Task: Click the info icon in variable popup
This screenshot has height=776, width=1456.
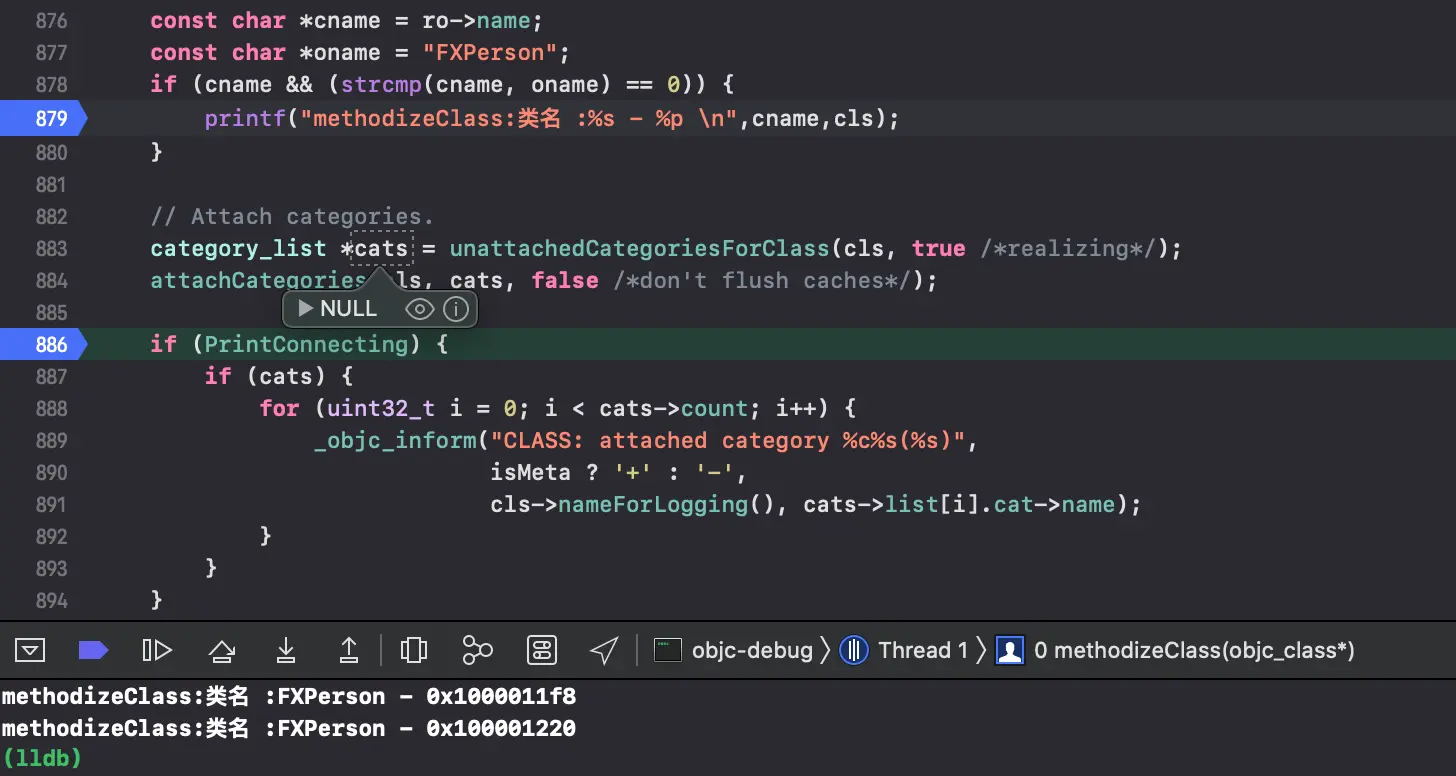Action: tap(456, 309)
